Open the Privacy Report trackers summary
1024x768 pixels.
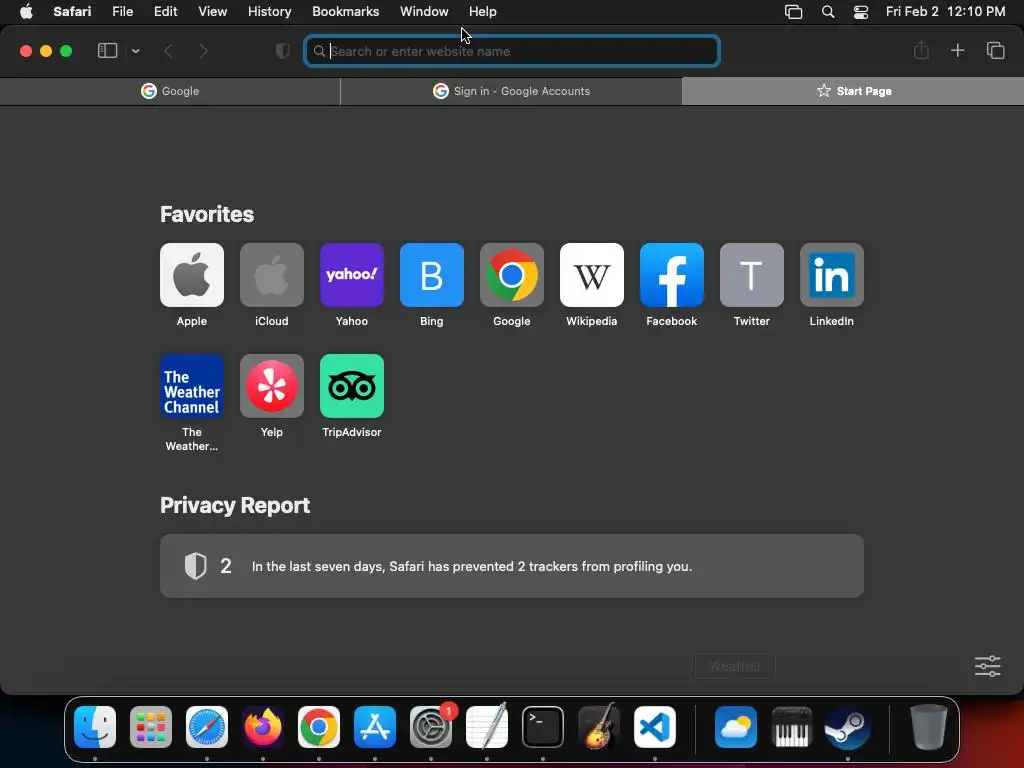(511, 566)
